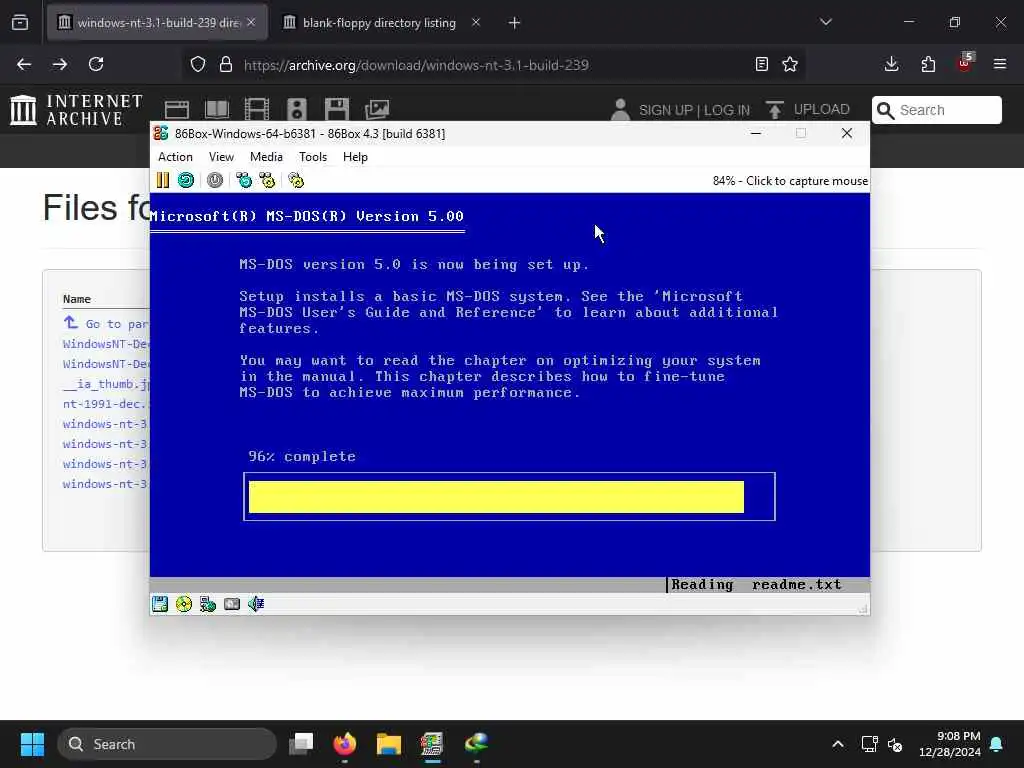1024x768 pixels.
Task: Open Internet Archive video film icon
Action: 257,110
